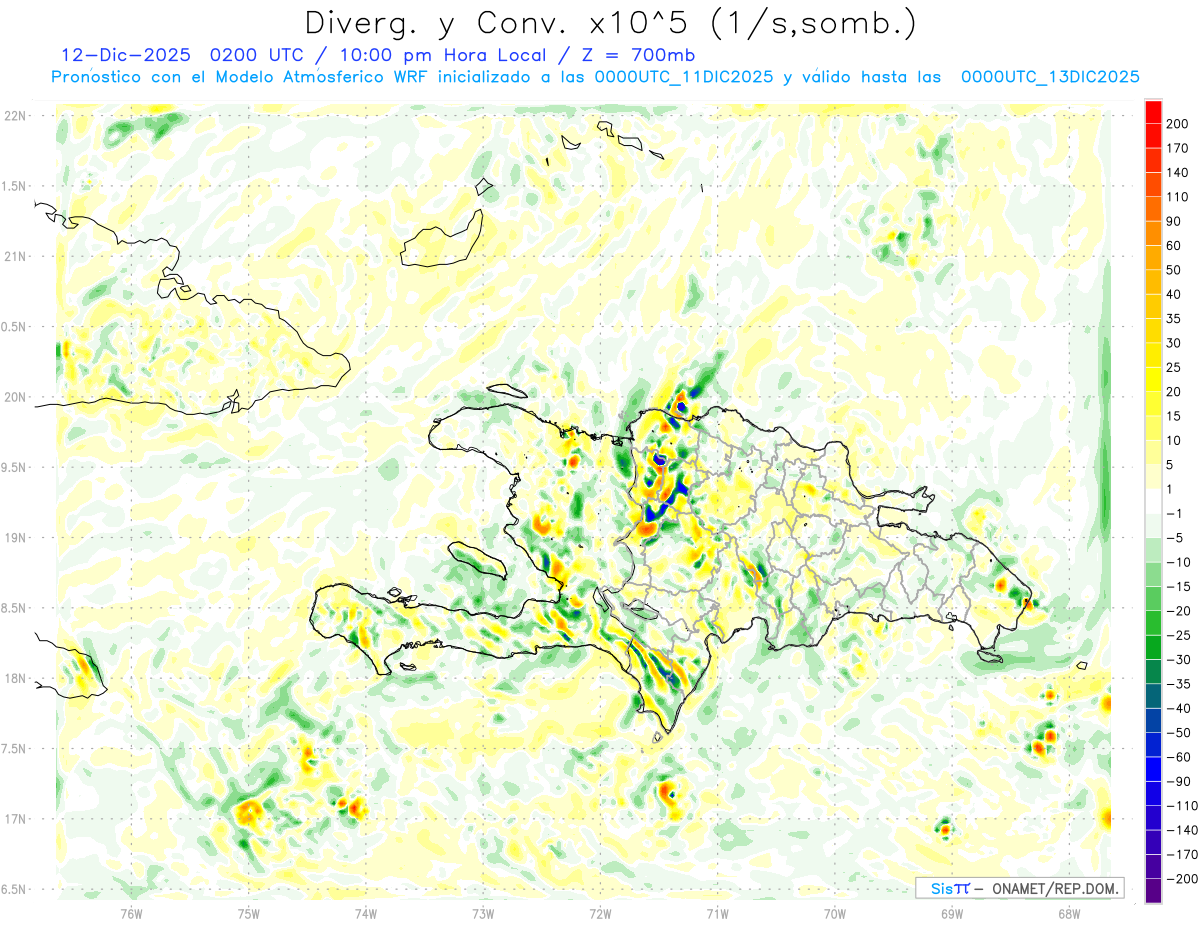
Task: Click the '18N' latitude label
Action: point(14,678)
